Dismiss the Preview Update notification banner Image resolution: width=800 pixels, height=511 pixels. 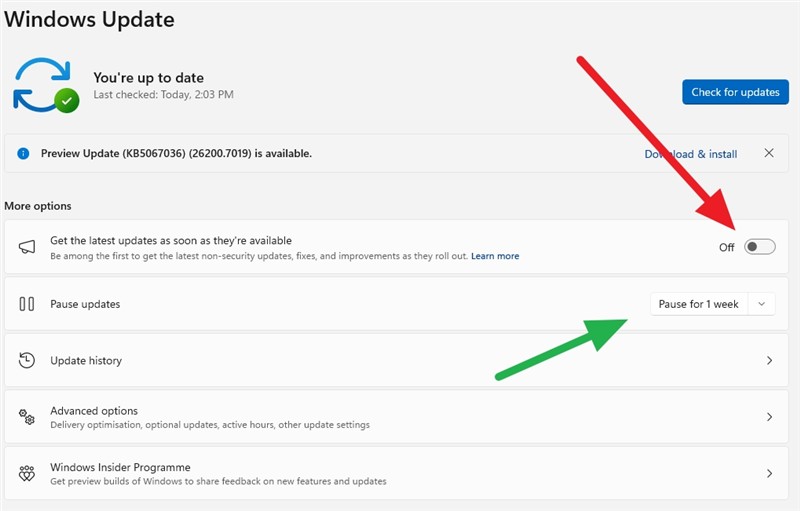pyautogui.click(x=769, y=153)
